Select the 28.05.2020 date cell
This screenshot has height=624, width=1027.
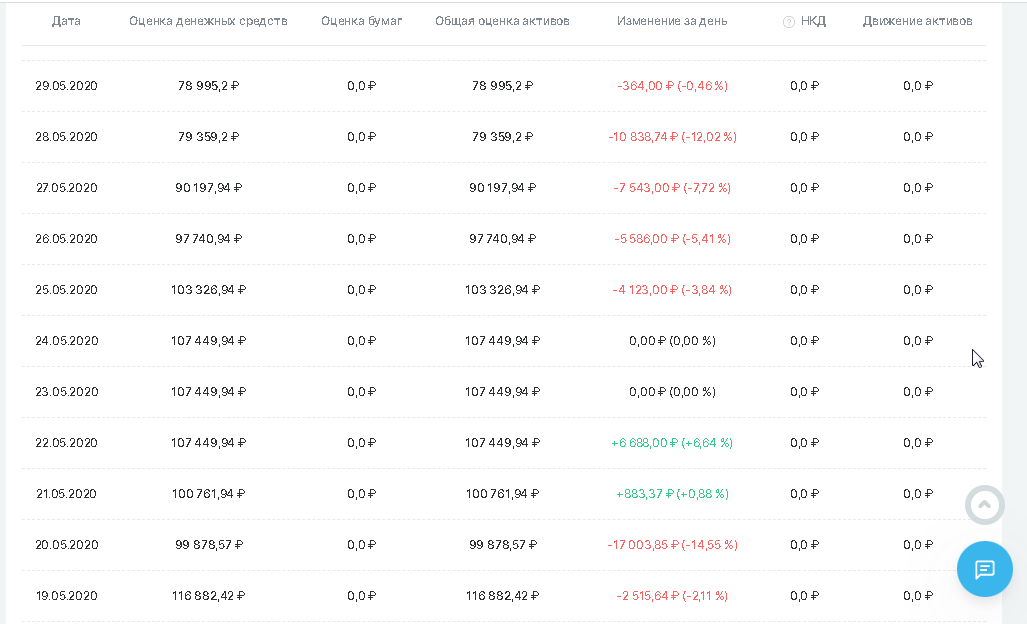[x=66, y=137]
